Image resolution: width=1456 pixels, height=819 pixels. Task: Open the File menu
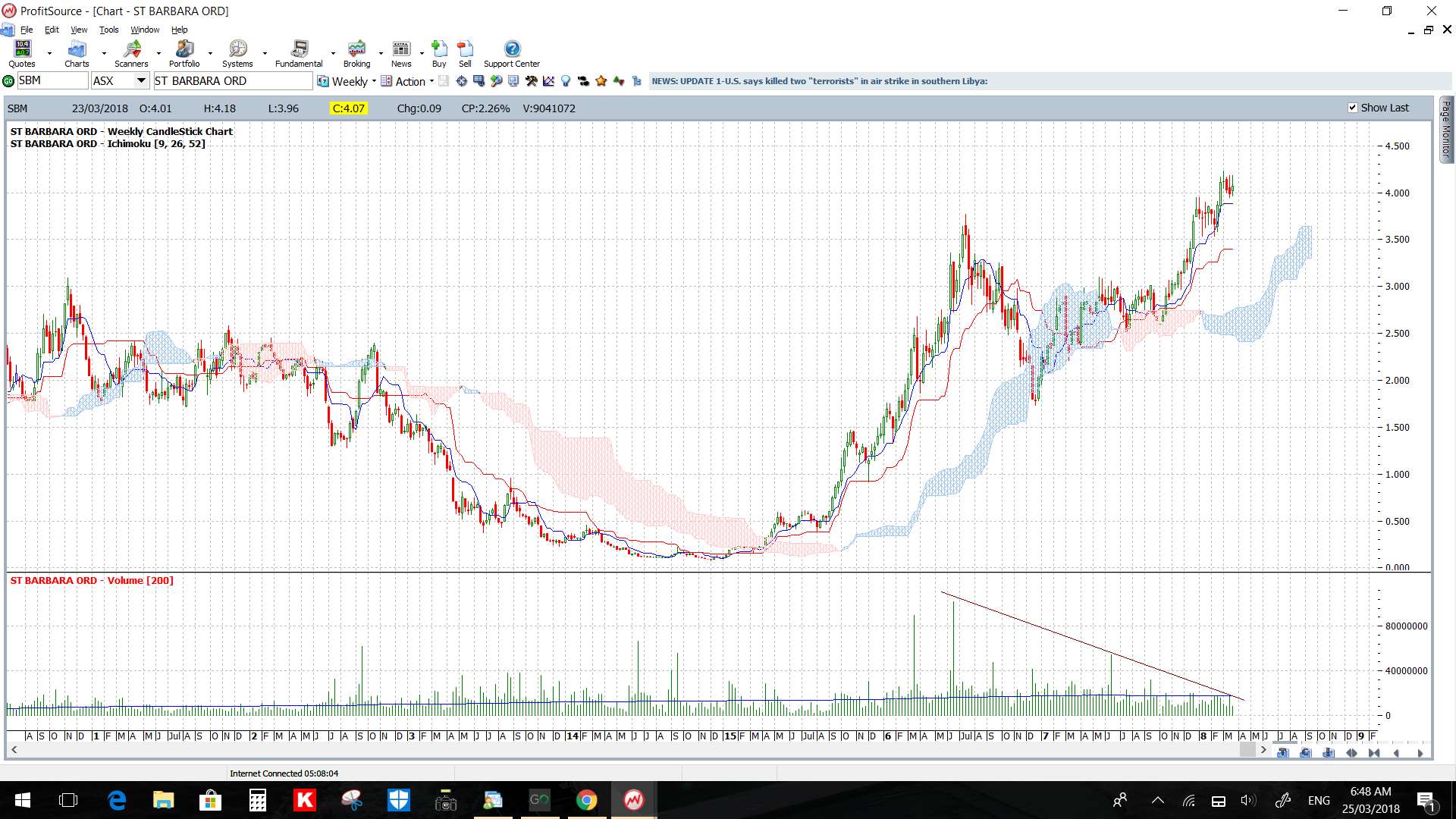pos(27,30)
